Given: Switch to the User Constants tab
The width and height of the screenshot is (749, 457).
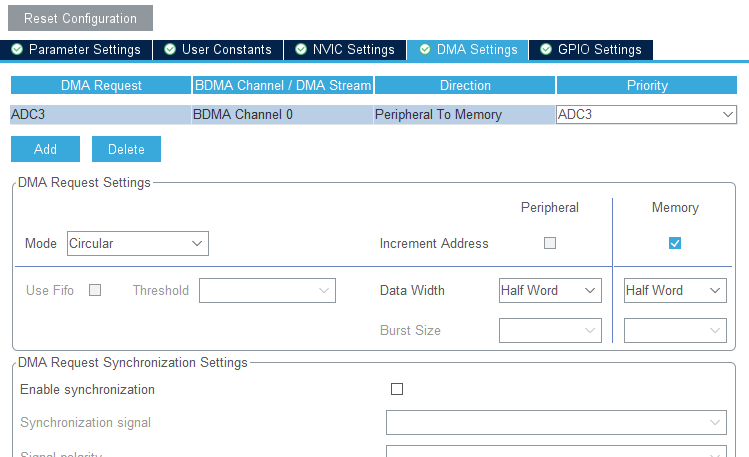Looking at the screenshot, I should pyautogui.click(x=218, y=49).
